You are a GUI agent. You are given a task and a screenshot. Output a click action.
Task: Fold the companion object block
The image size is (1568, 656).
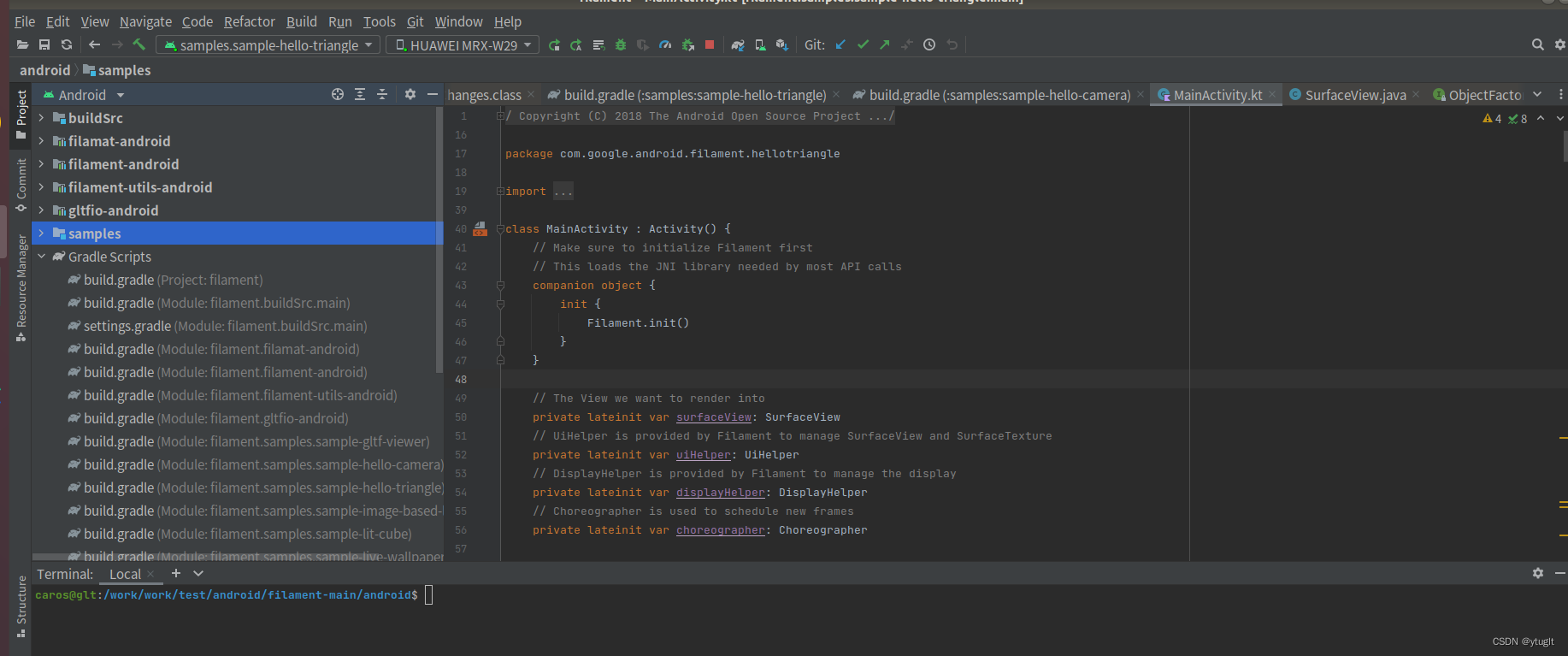click(x=500, y=286)
